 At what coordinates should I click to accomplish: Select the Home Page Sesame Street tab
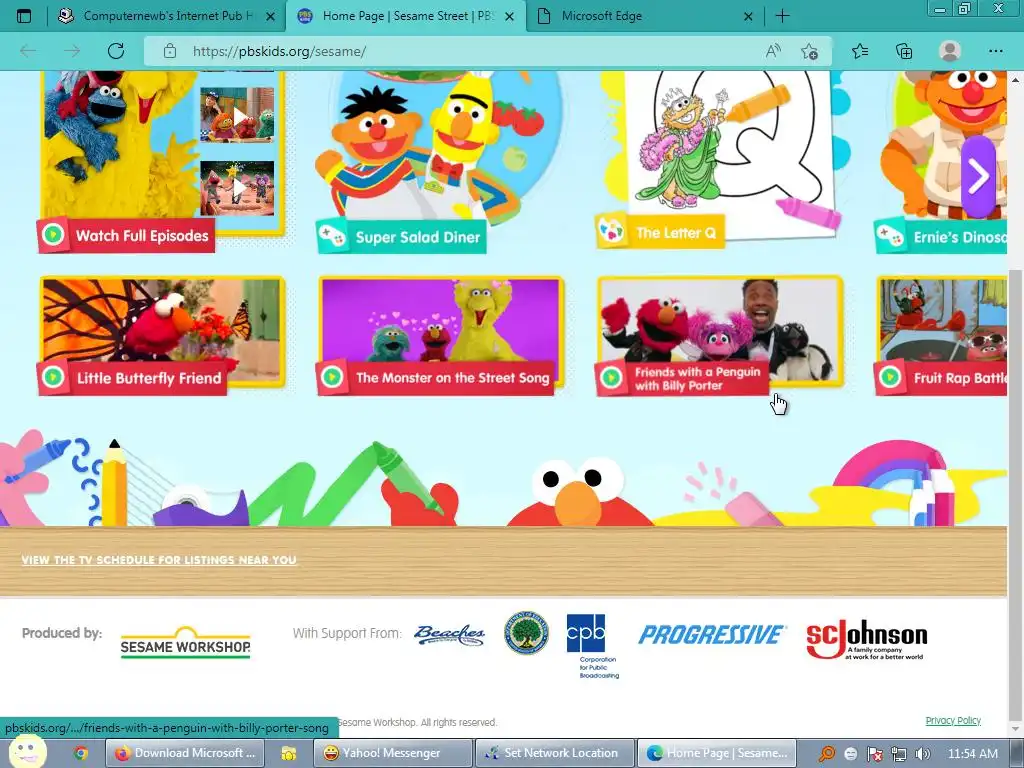(x=405, y=16)
